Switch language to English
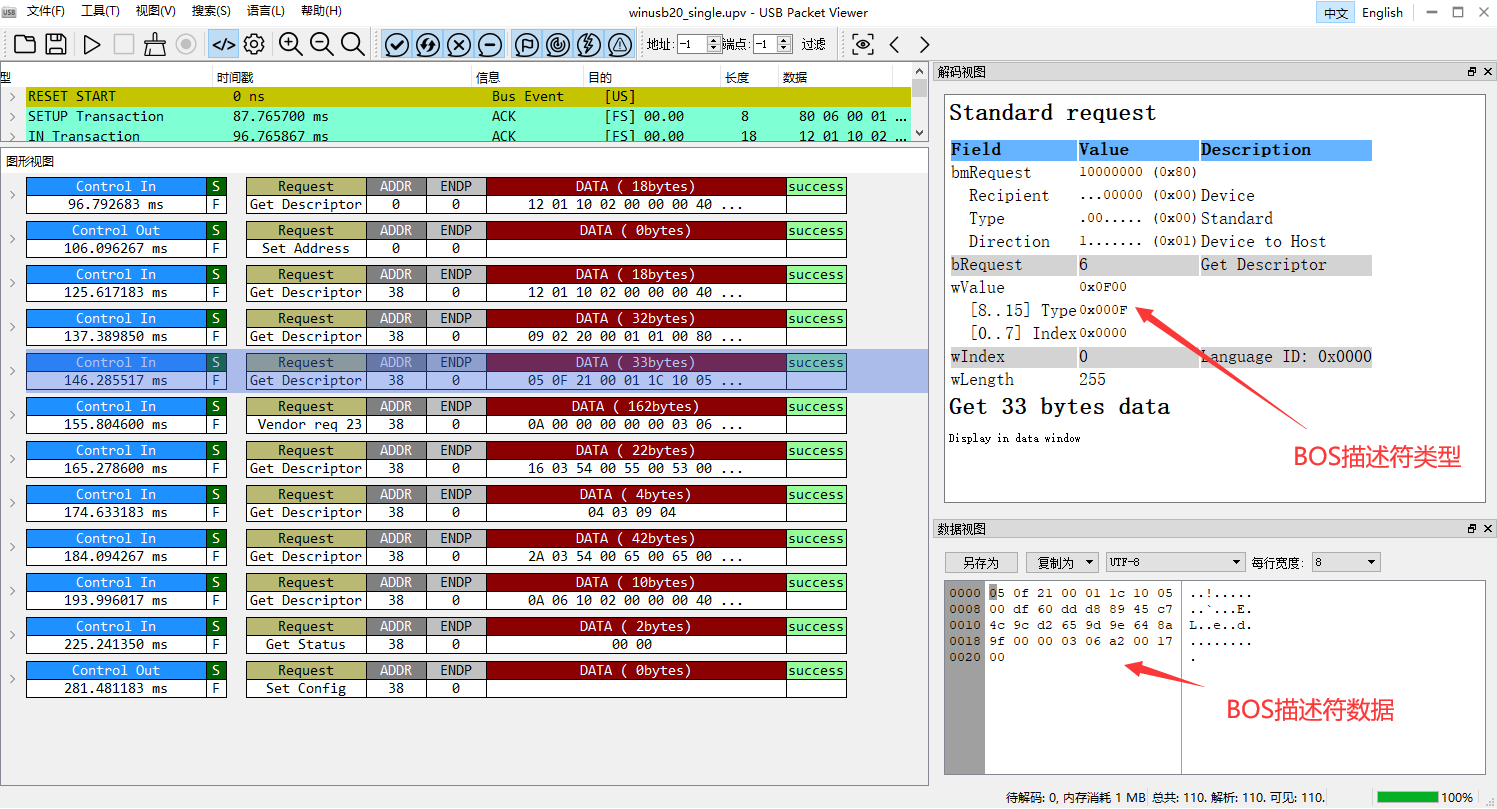Image resolution: width=1497 pixels, height=809 pixels. (1382, 13)
